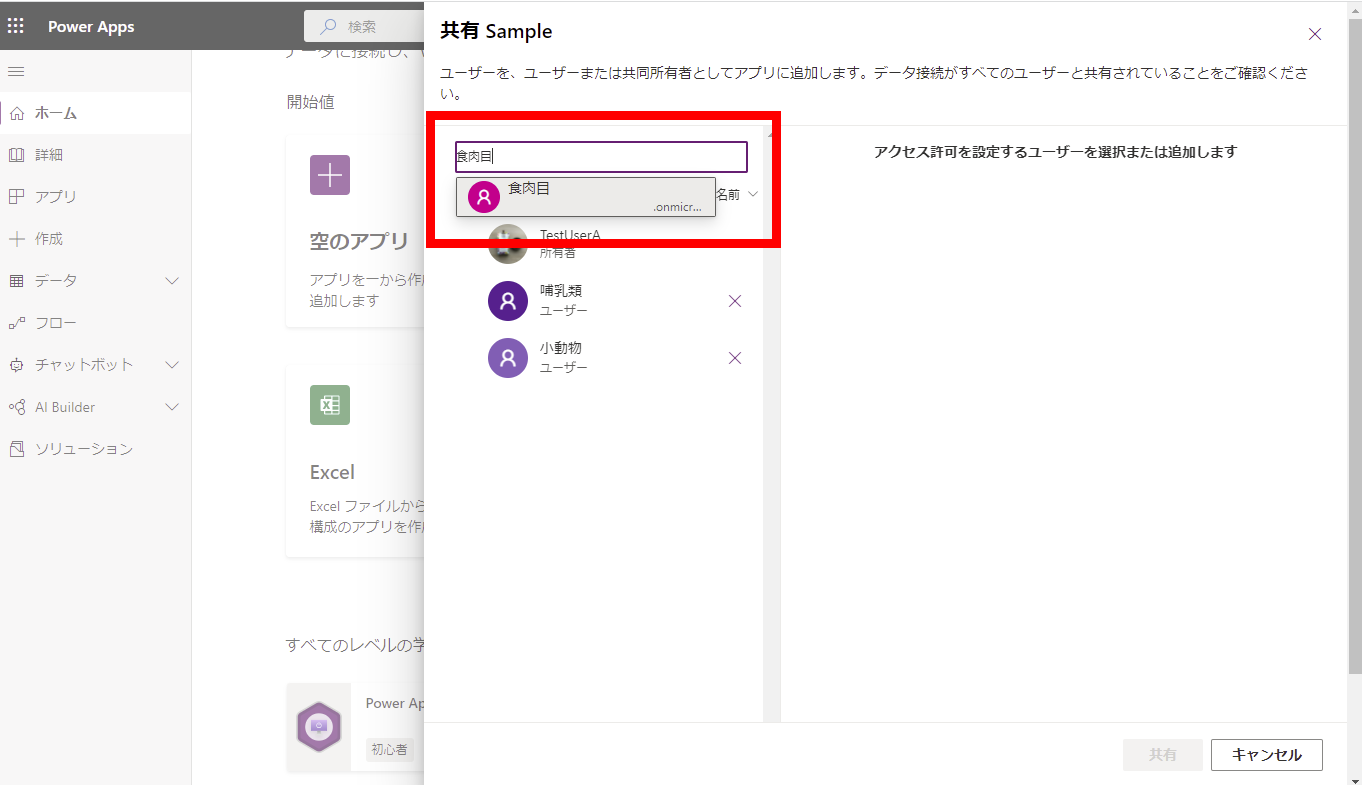1362x785 pixels.
Task: Open the app launcher waffle icon
Action: (x=16, y=26)
